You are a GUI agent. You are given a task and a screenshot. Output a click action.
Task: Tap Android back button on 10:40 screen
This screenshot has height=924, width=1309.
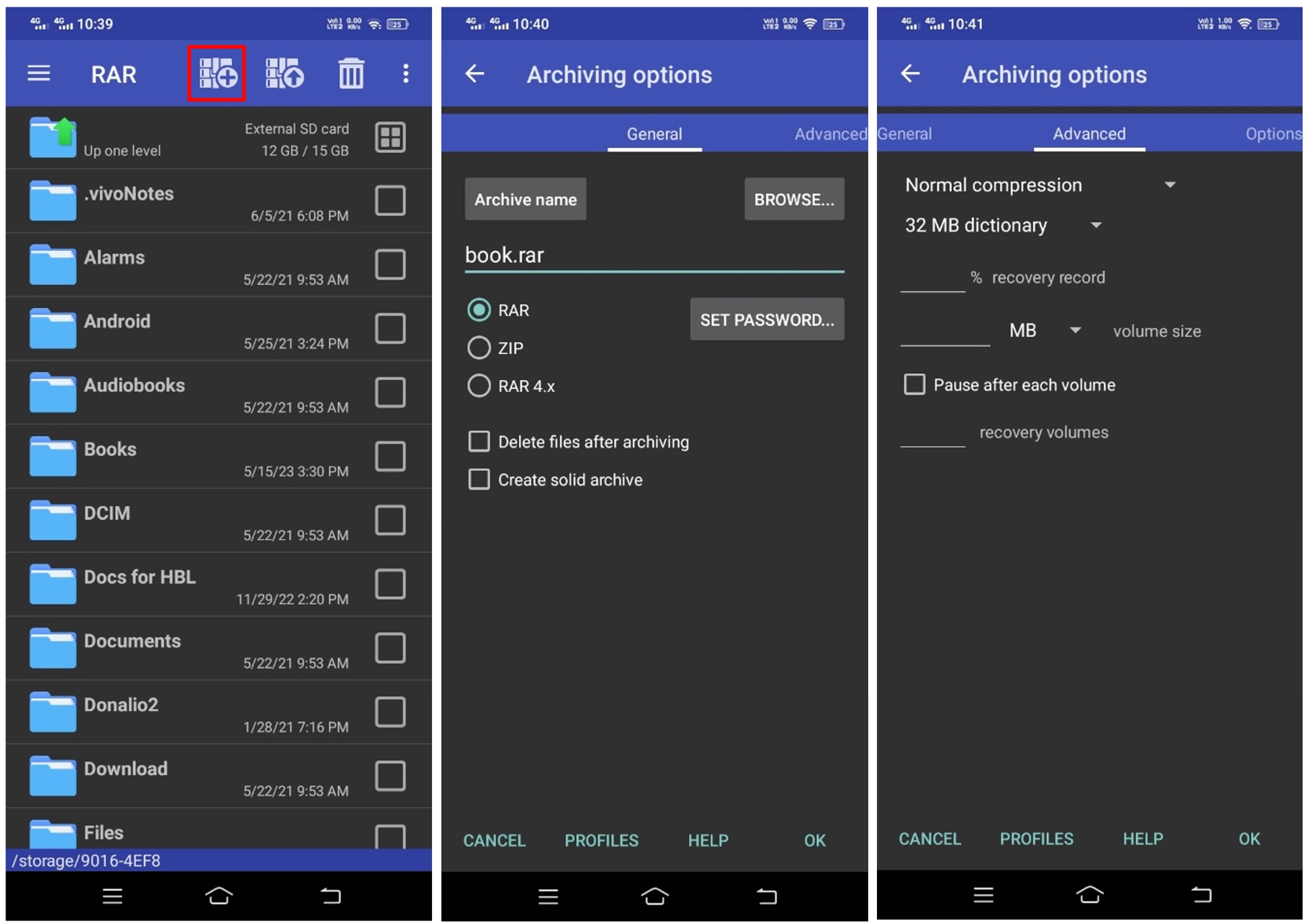click(766, 896)
